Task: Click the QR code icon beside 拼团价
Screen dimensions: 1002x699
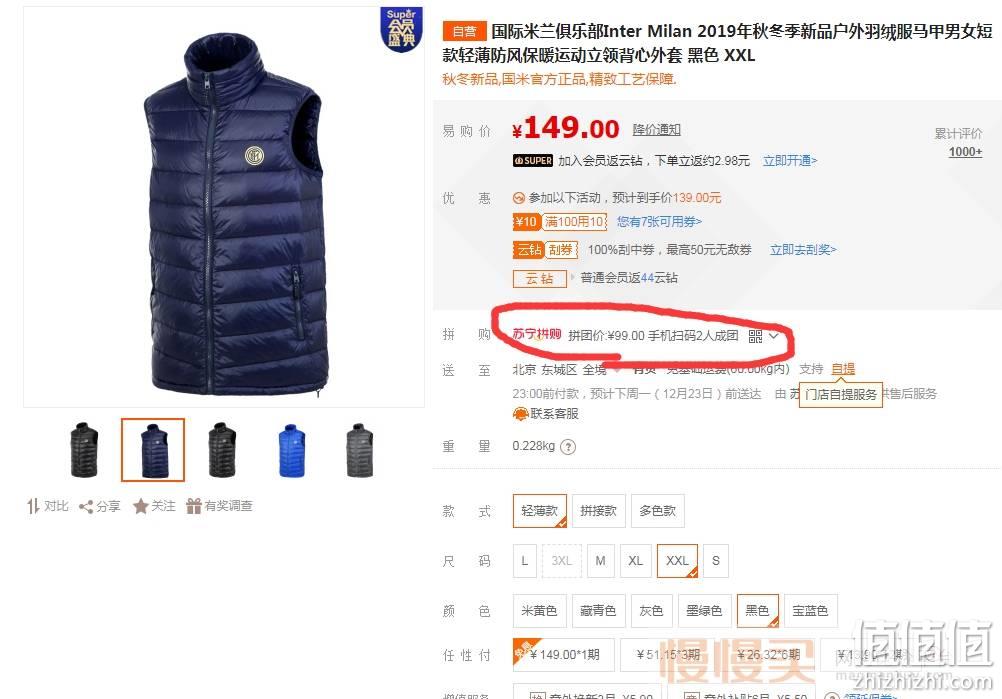Action: point(755,336)
